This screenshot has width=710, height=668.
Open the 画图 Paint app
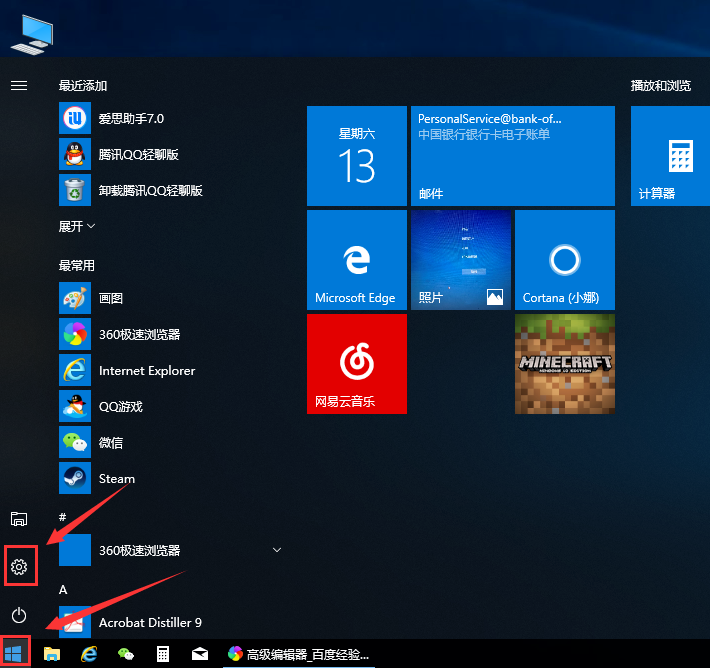(x=110, y=299)
